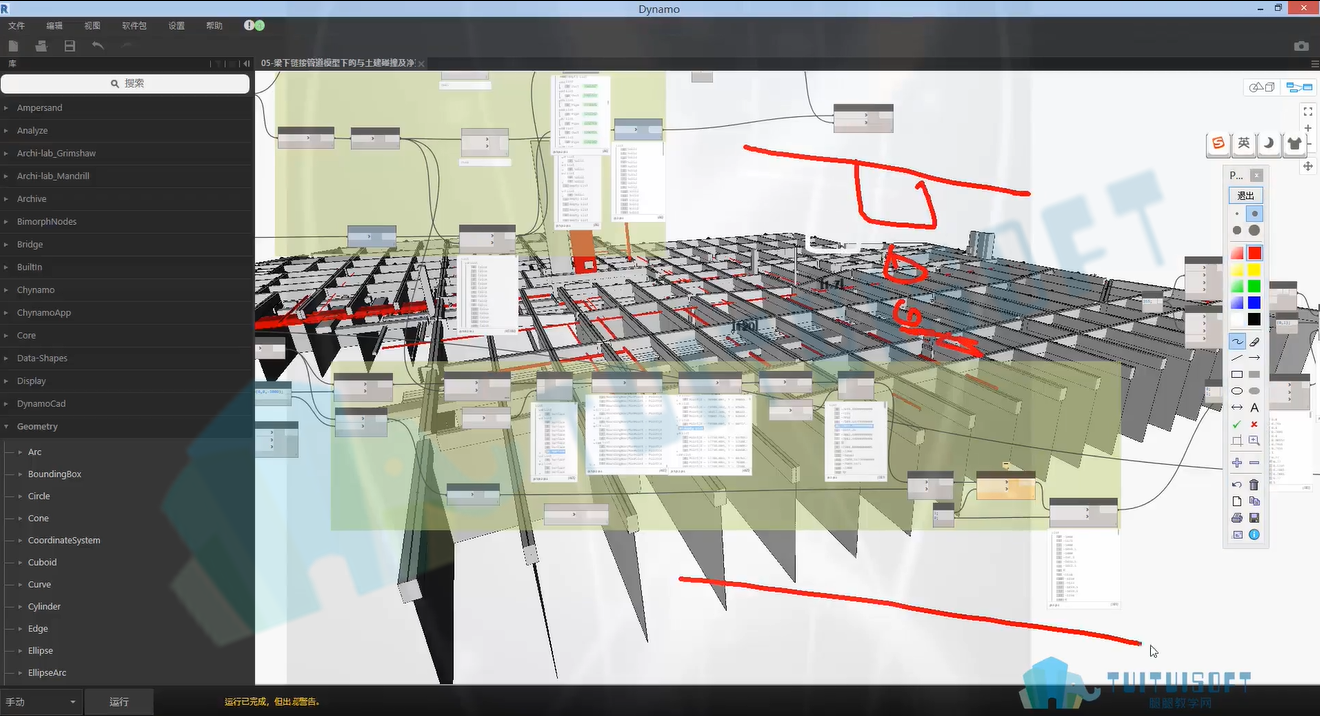Image resolution: width=1320 pixels, height=716 pixels.
Task: Switch to graph view navigation
Action: pyautogui.click(x=1299, y=88)
